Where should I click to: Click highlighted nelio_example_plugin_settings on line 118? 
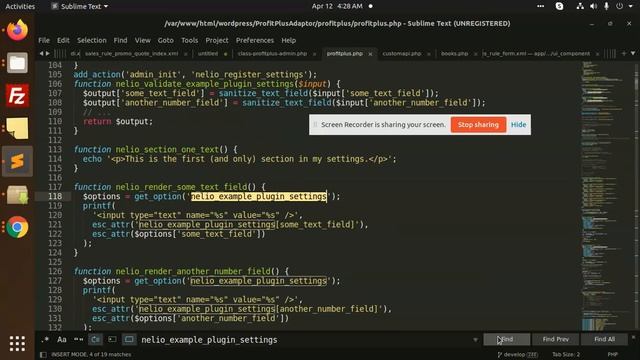click(259, 196)
